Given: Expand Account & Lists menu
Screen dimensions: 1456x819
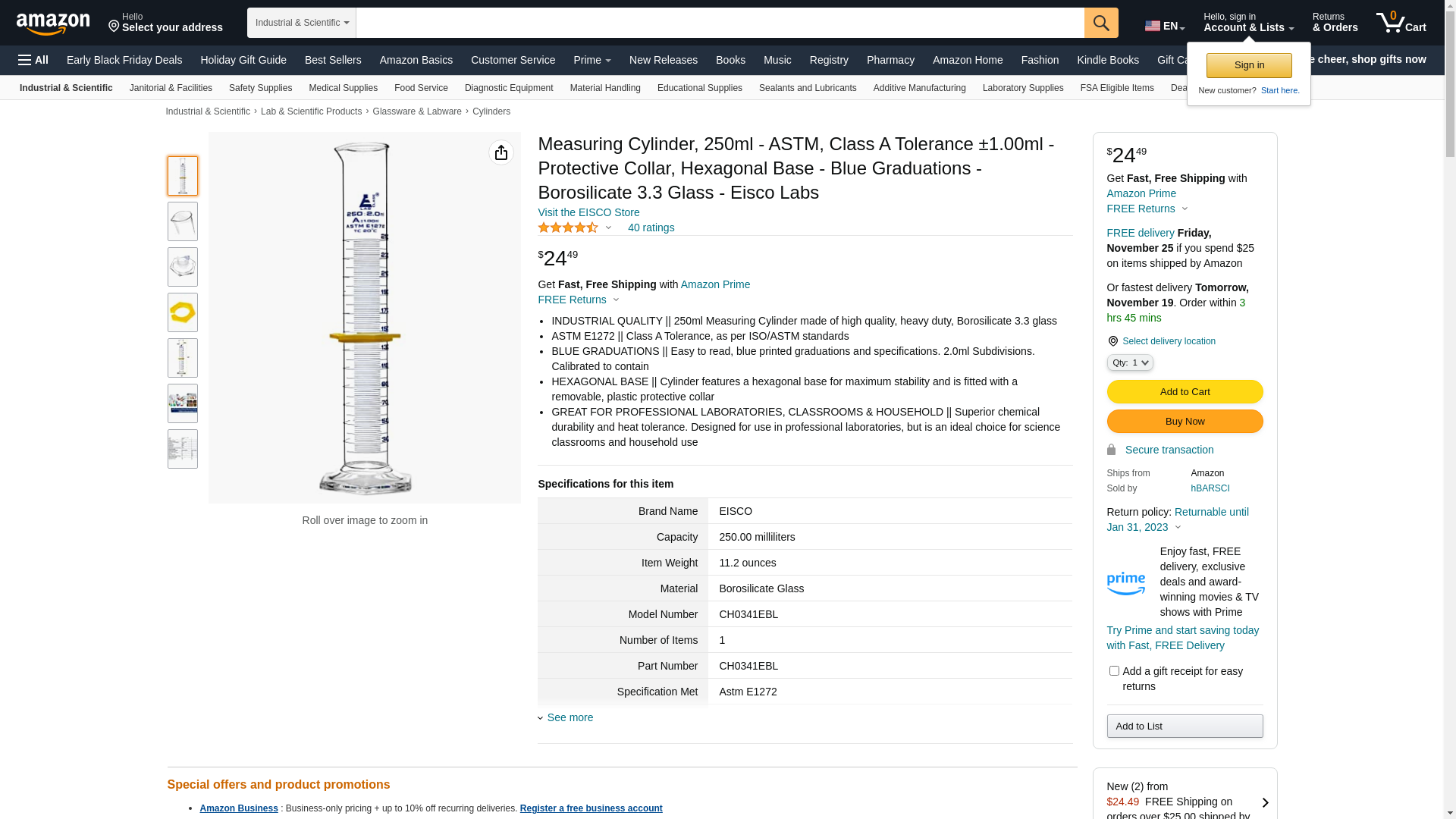Looking at the screenshot, I should click(x=1248, y=23).
